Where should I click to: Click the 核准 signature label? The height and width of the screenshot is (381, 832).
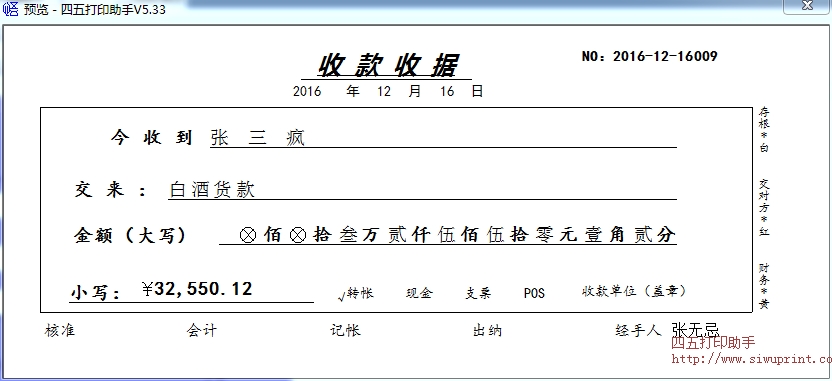coord(59,331)
